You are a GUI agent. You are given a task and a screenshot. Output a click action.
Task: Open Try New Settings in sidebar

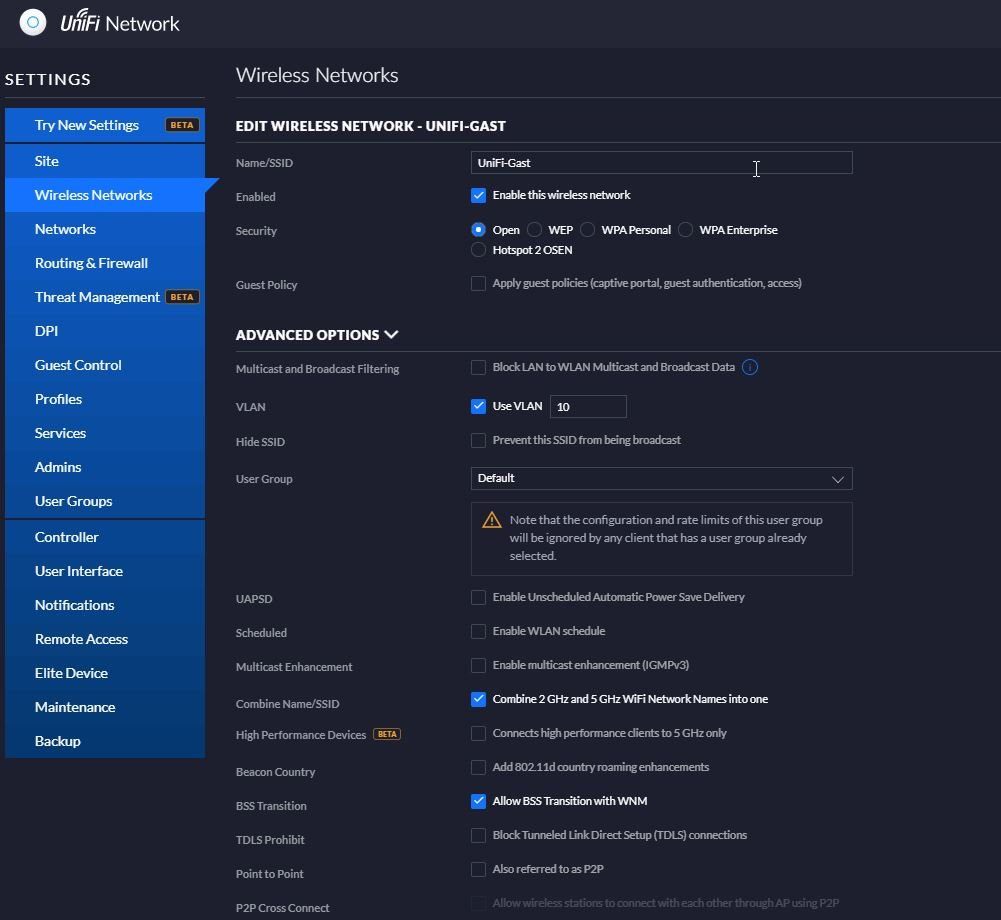(x=105, y=125)
